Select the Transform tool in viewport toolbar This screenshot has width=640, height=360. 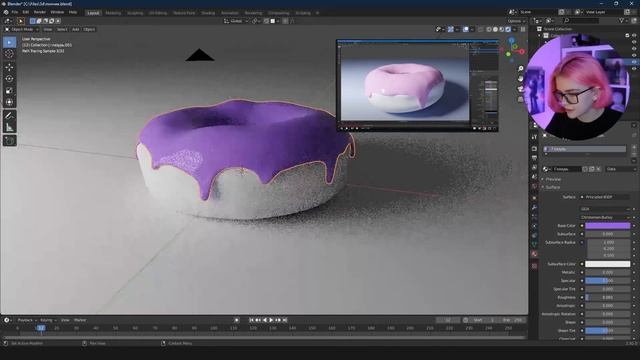[x=9, y=102]
